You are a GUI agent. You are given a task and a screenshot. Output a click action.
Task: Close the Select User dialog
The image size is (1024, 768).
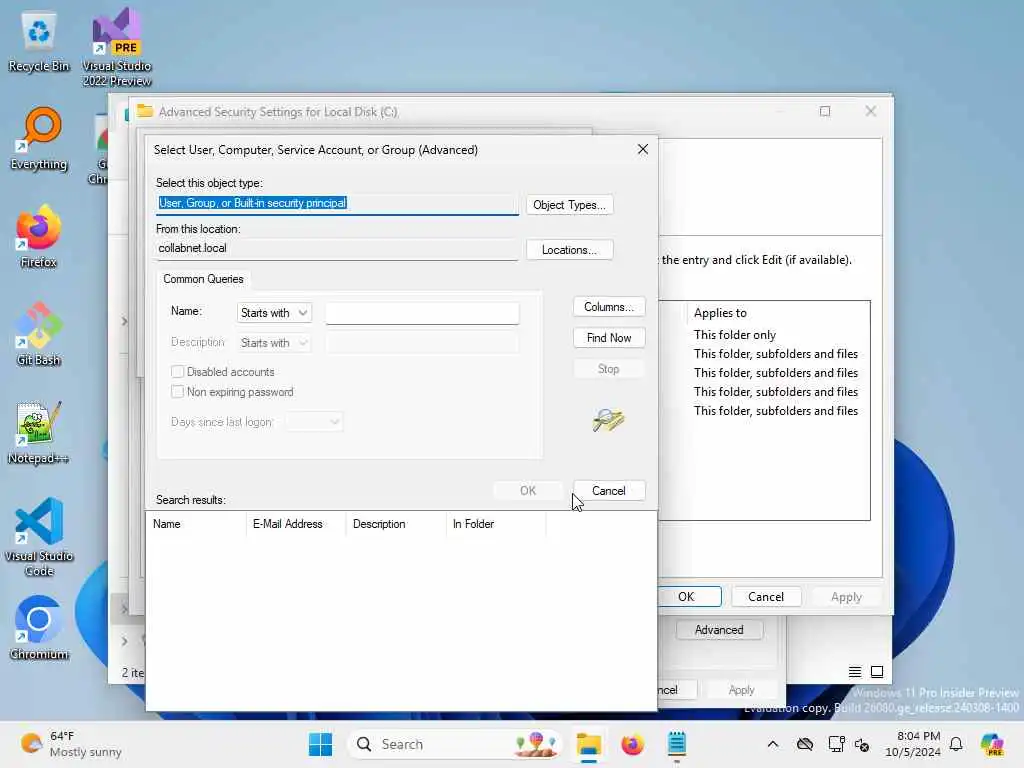coord(643,150)
